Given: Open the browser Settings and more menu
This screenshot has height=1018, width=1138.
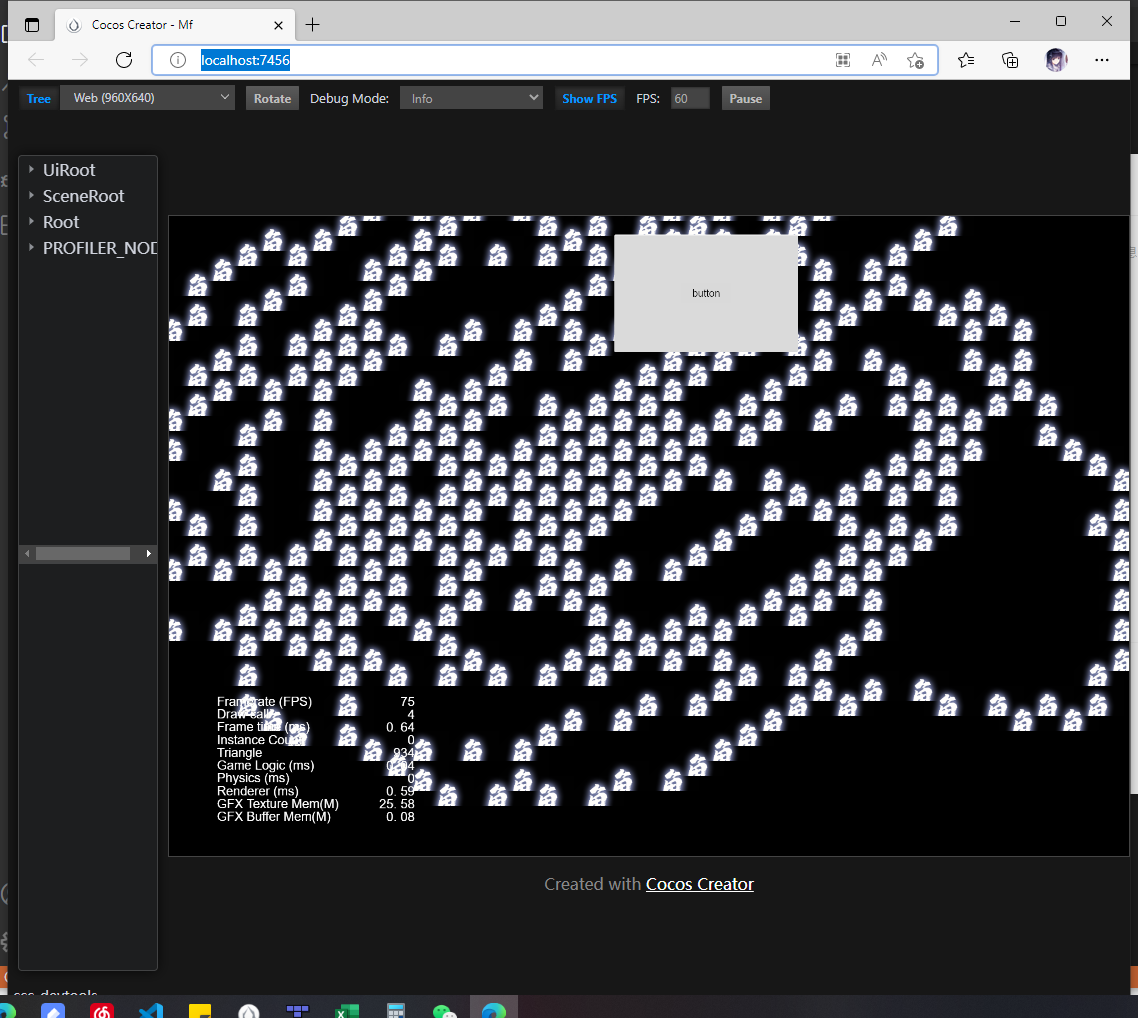Looking at the screenshot, I should (1102, 60).
